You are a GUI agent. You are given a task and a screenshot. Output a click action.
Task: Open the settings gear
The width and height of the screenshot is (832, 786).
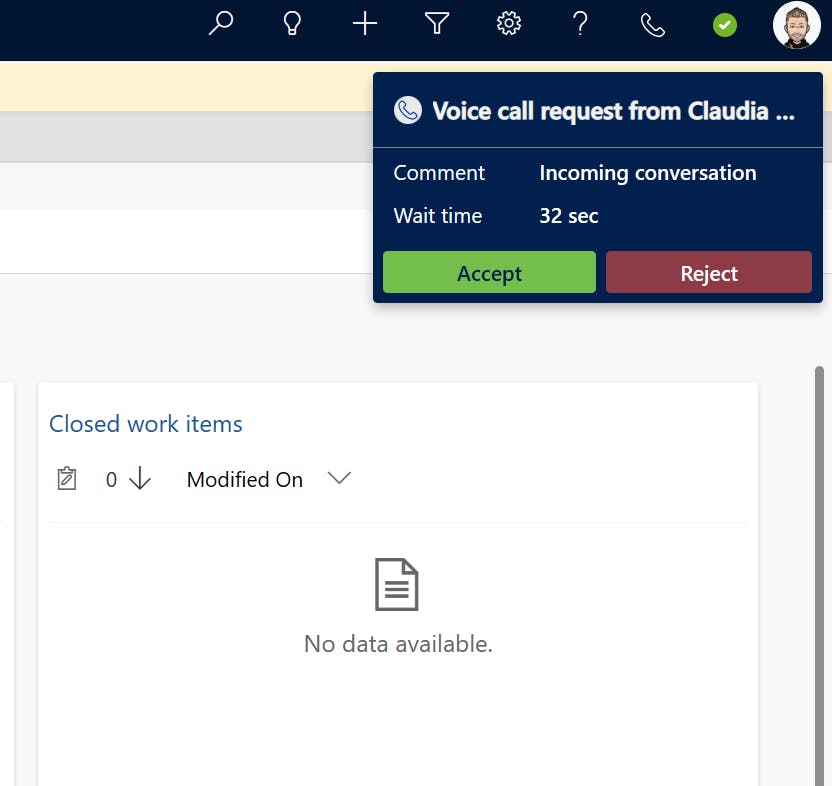[x=509, y=24]
